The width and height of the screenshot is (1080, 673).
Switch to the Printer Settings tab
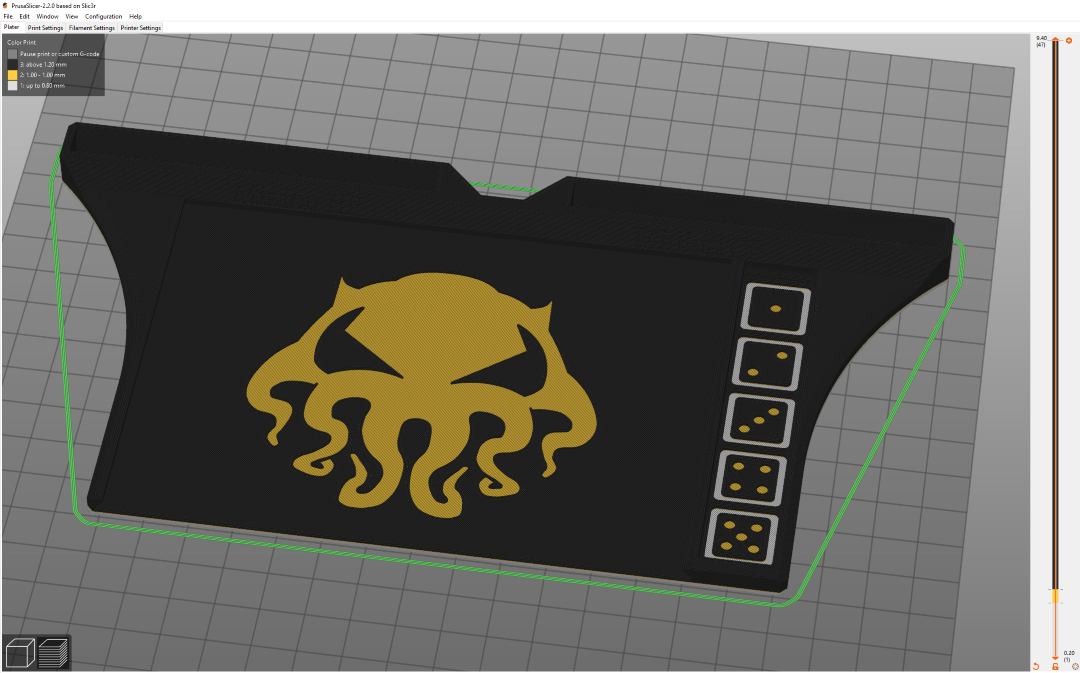pos(141,28)
